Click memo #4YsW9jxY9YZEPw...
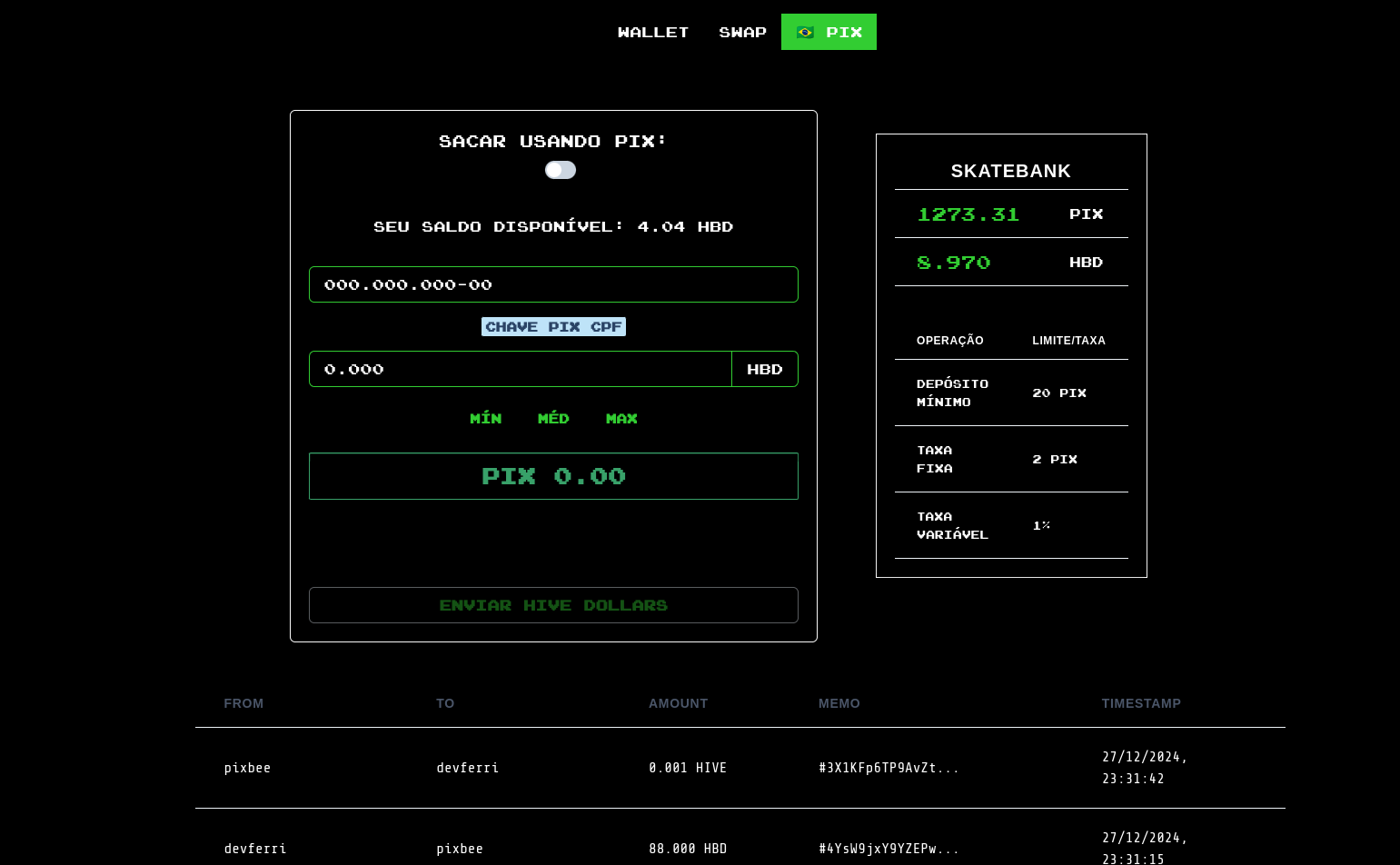This screenshot has height=865, width=1400. click(889, 849)
